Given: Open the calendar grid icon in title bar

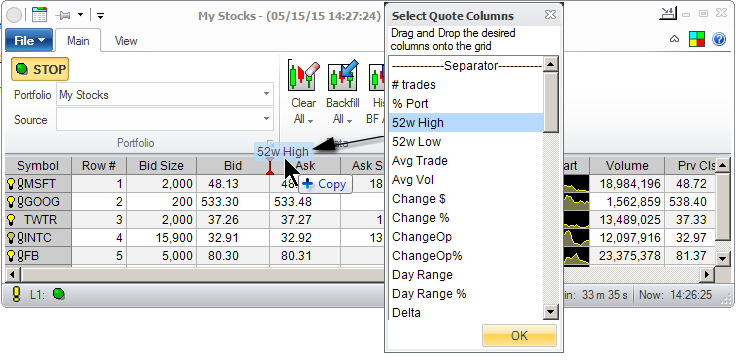Looking at the screenshot, I should click(x=39, y=15).
